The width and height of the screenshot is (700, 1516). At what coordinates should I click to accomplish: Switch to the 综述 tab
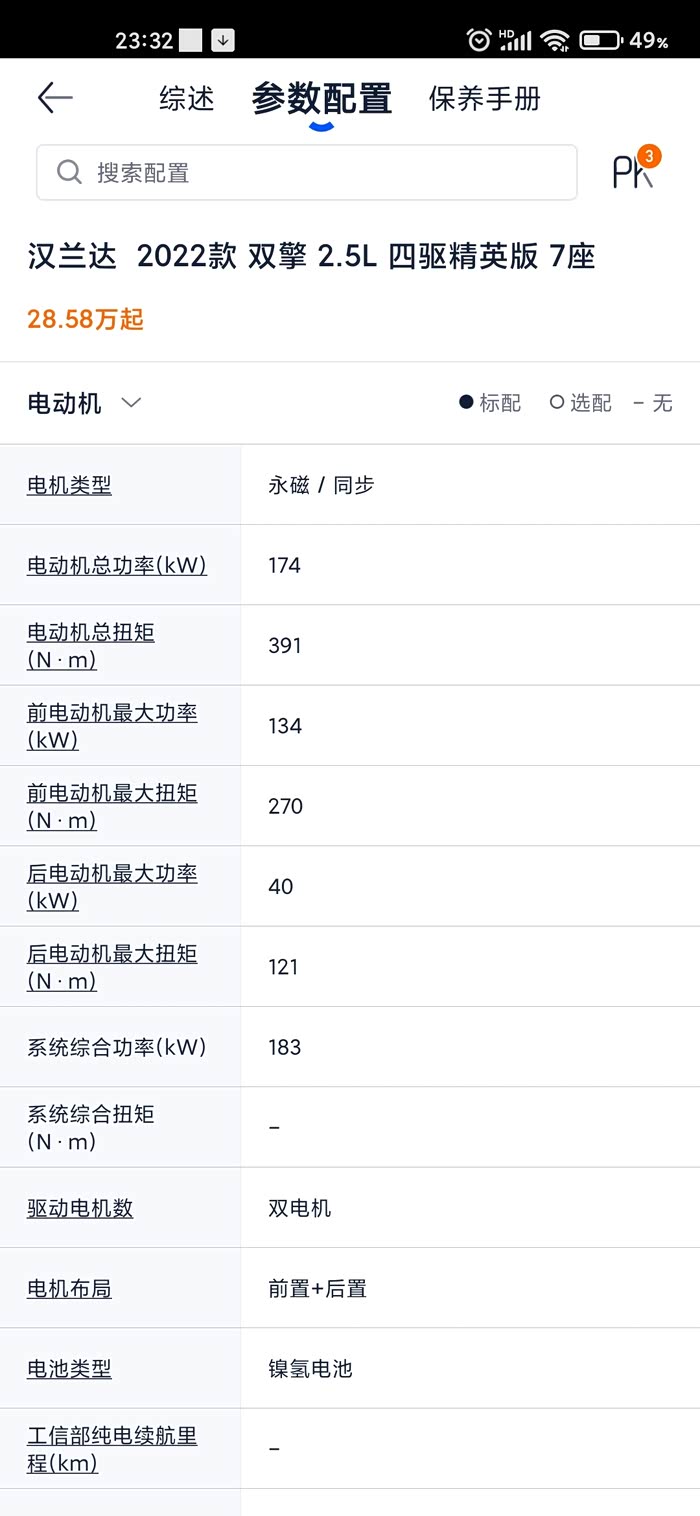[x=187, y=98]
